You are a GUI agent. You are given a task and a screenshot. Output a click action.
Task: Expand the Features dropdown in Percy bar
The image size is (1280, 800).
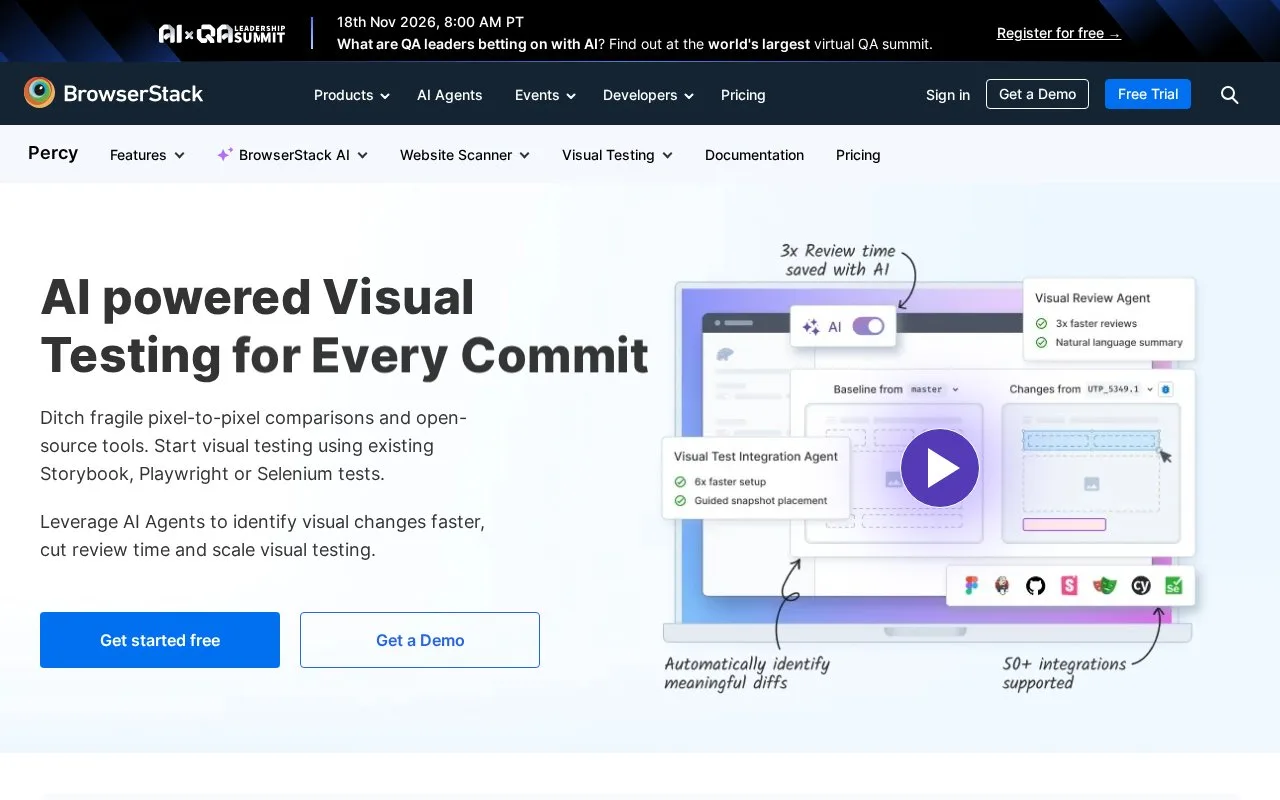147,155
